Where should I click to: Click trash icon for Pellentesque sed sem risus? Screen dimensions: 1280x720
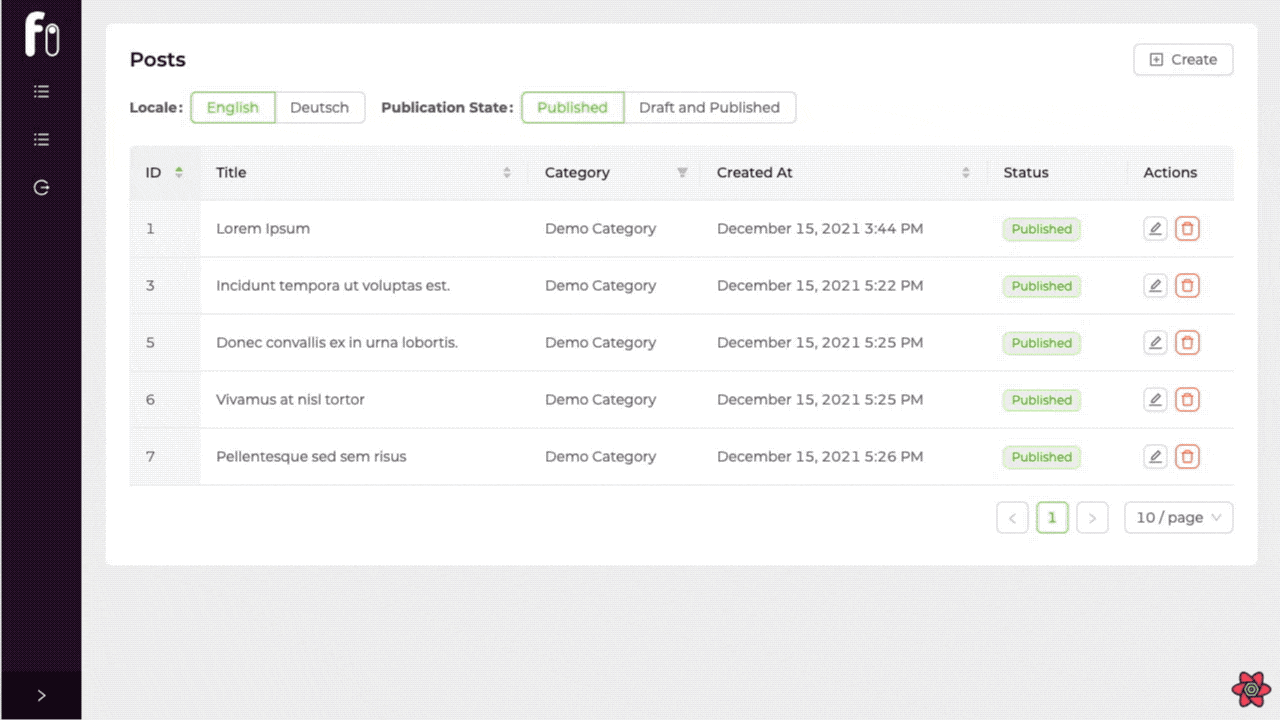click(1187, 457)
